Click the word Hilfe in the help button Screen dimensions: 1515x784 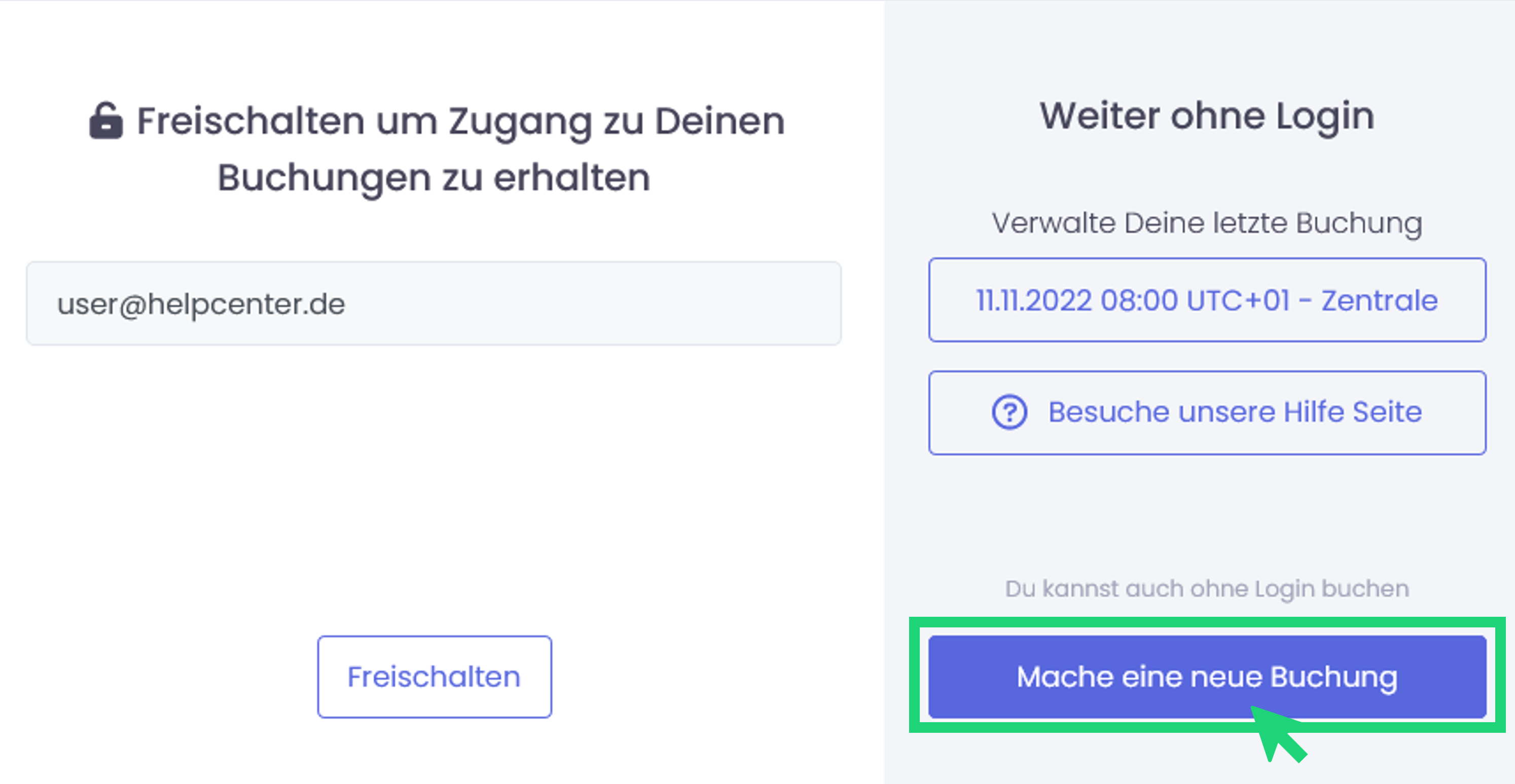1314,412
